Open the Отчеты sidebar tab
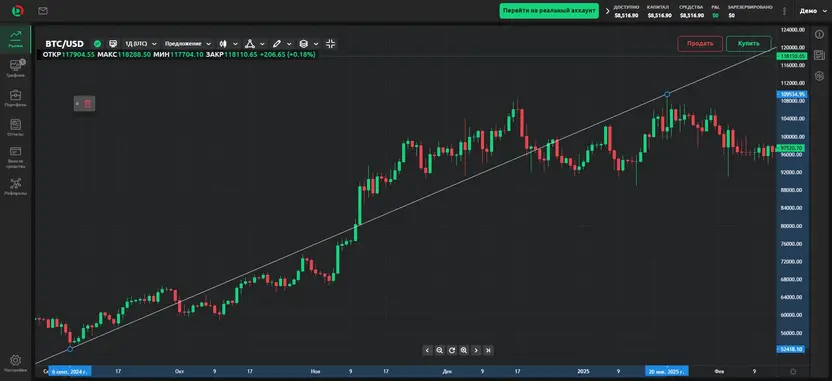The width and height of the screenshot is (832, 381). click(x=15, y=128)
